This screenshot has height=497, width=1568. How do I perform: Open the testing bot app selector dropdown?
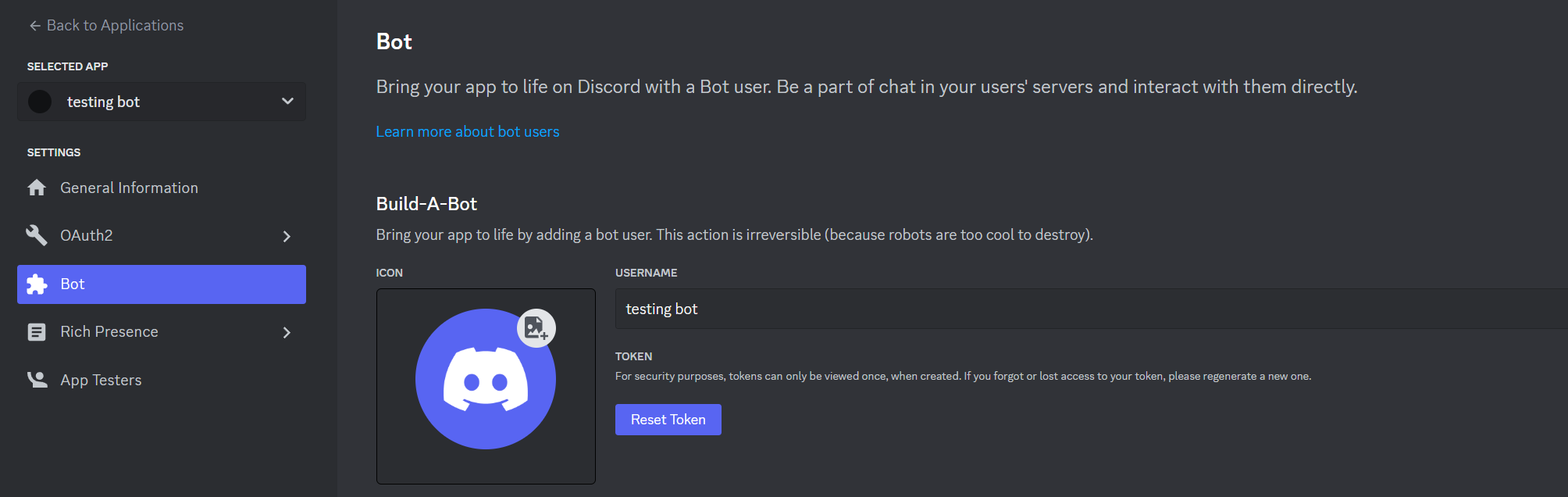pyautogui.click(x=162, y=102)
